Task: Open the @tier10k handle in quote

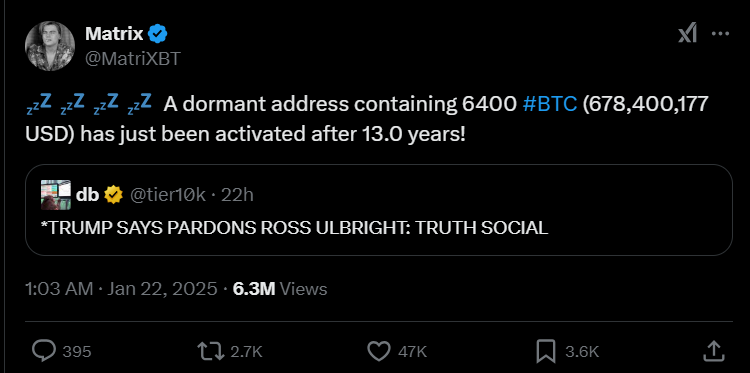Action: pyautogui.click(x=167, y=195)
